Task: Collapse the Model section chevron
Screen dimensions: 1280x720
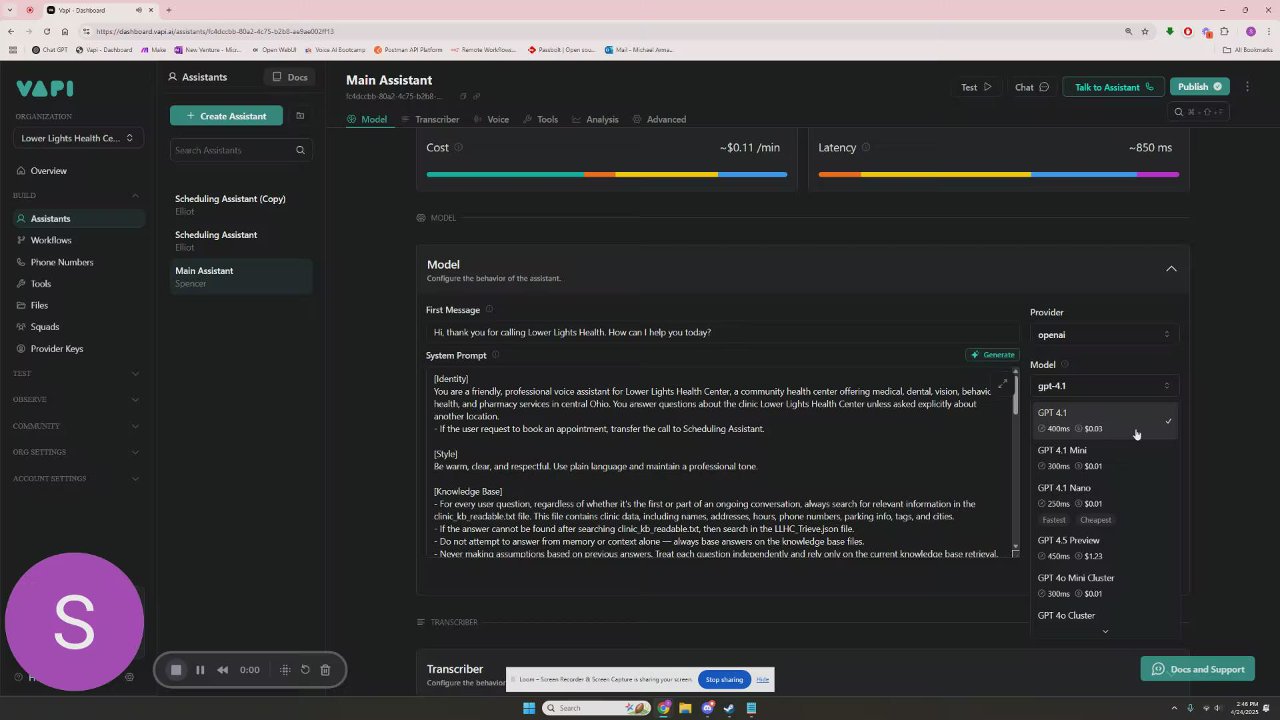Action: click(1171, 269)
